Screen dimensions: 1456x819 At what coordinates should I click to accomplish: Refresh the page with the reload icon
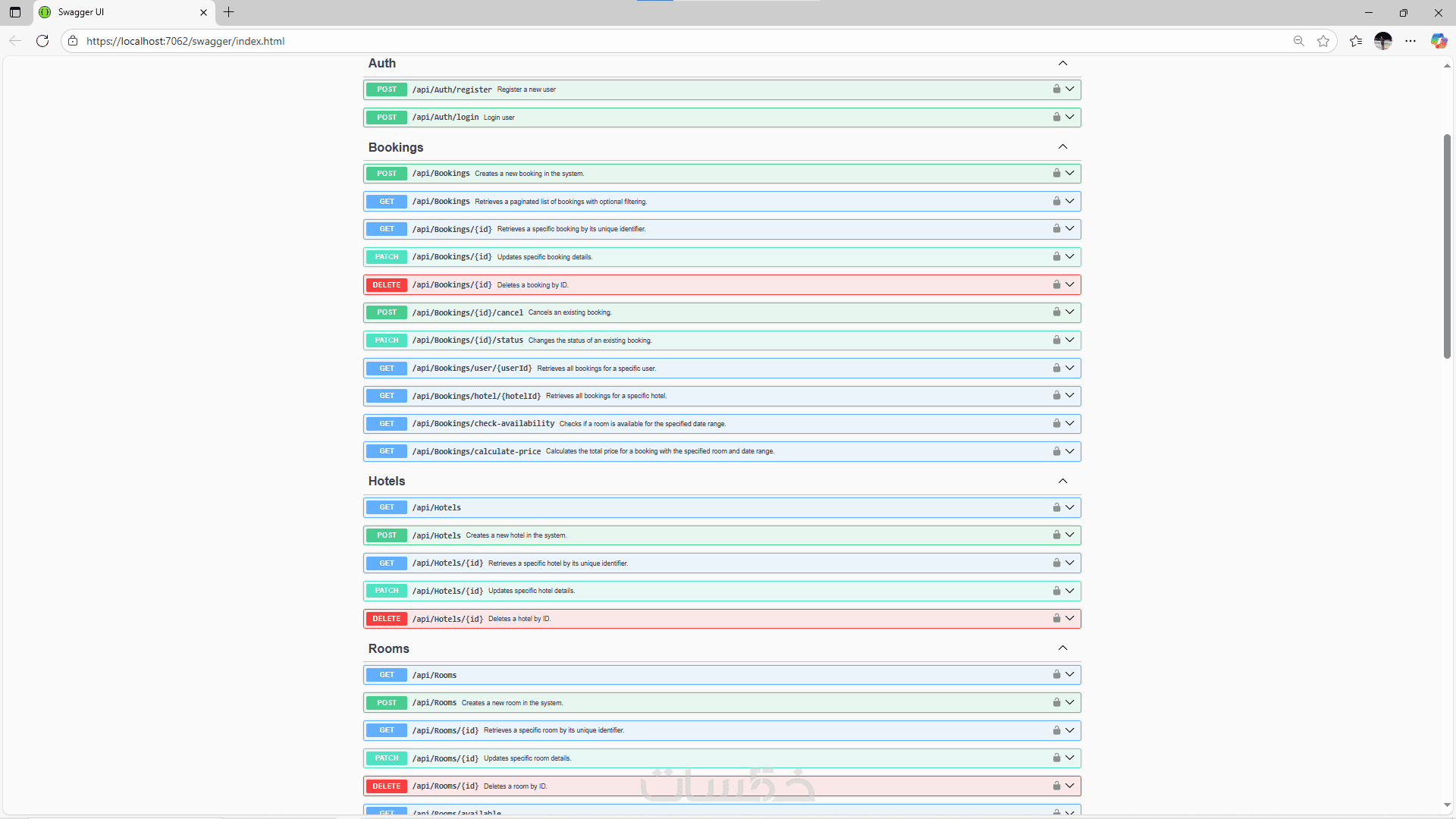coord(42,41)
